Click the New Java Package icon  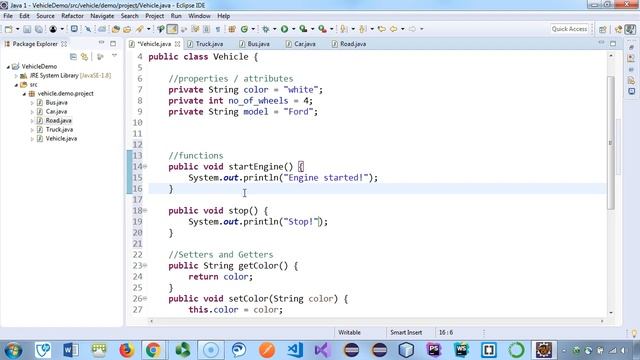(x=232, y=29)
